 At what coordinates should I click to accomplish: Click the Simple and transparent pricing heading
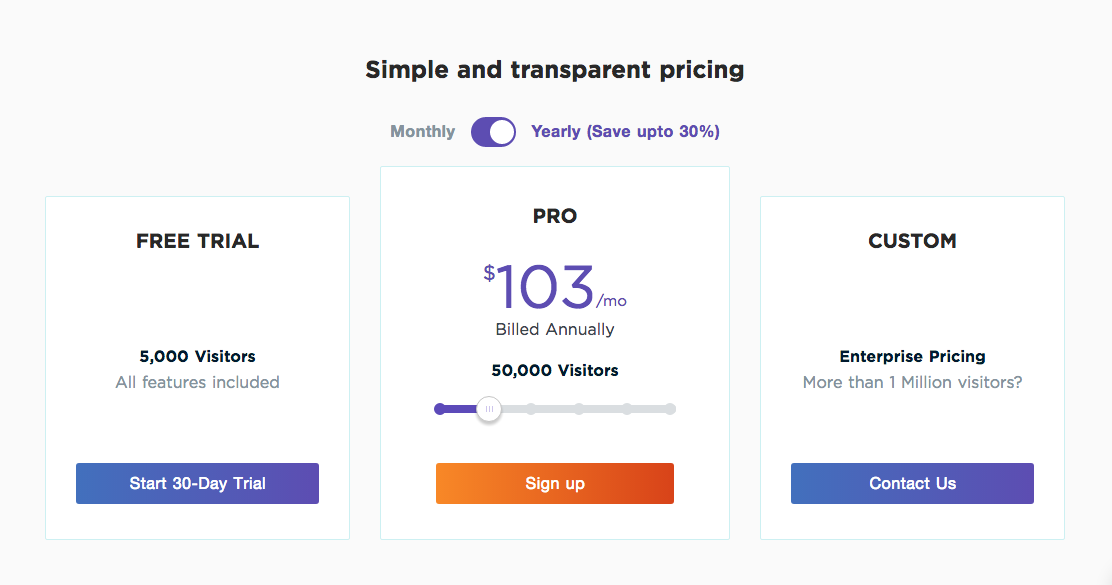pyautogui.click(x=555, y=70)
